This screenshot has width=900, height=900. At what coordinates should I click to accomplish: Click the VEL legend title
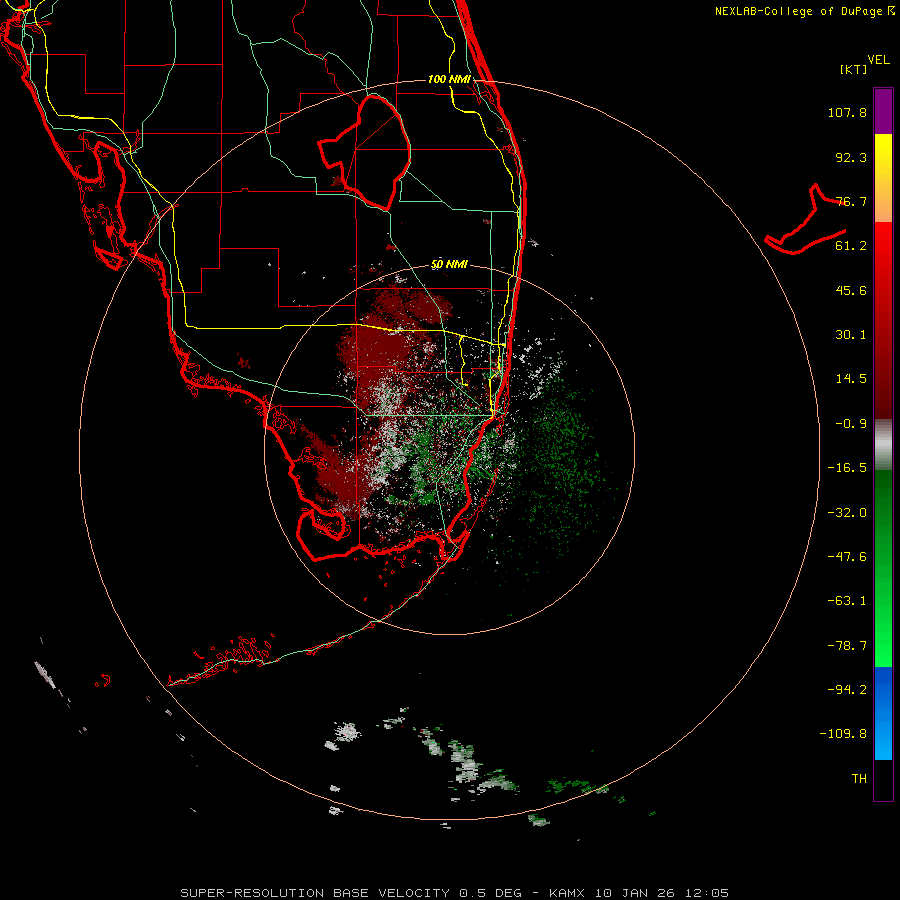pos(878,60)
